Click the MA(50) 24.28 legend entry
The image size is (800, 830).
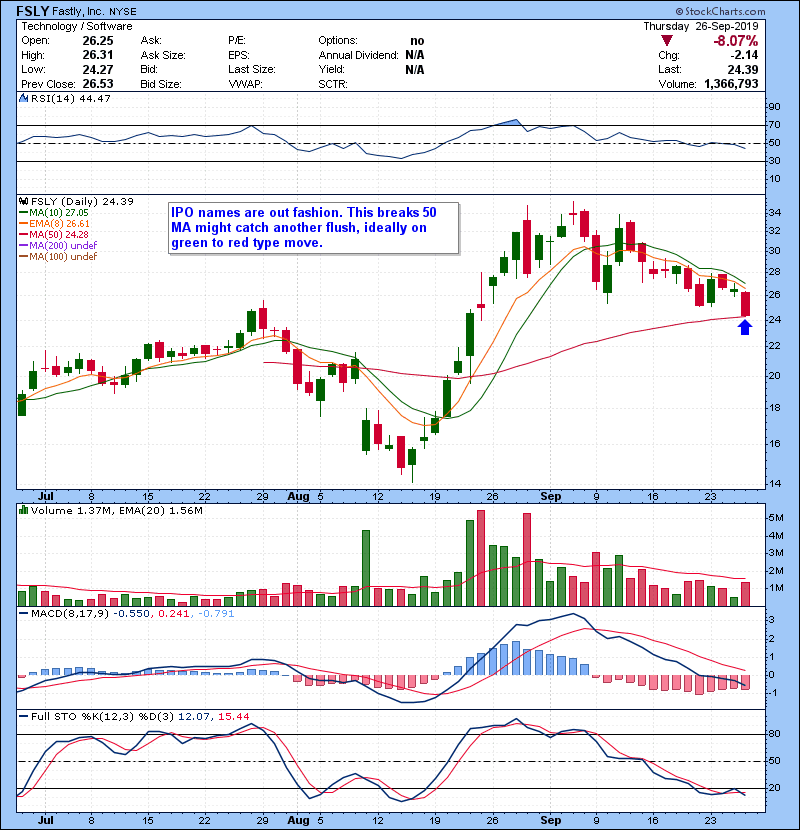click(x=54, y=234)
